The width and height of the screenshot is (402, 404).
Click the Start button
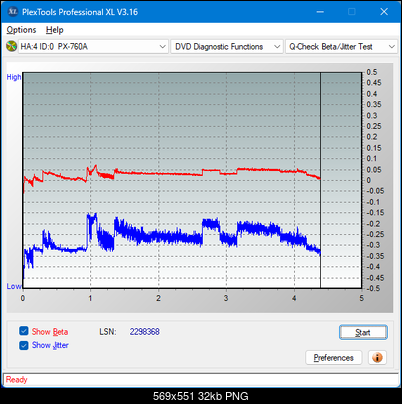[x=363, y=332]
